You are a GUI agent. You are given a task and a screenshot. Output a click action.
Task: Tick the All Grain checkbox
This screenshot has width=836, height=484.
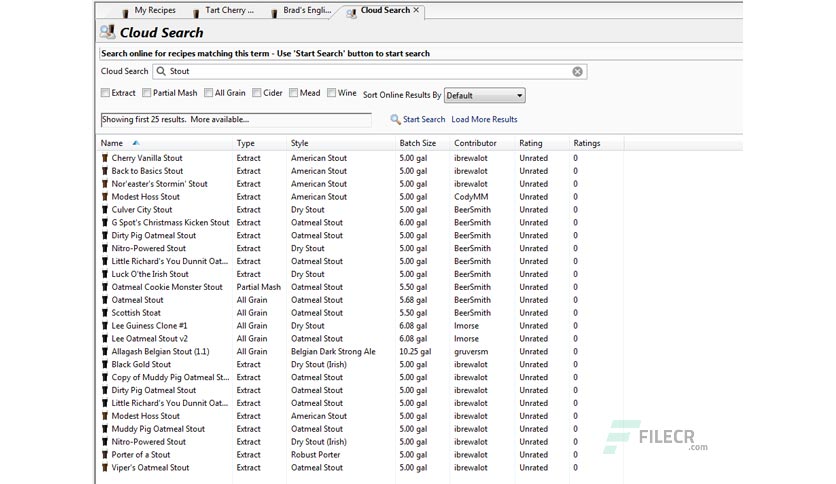(x=208, y=93)
